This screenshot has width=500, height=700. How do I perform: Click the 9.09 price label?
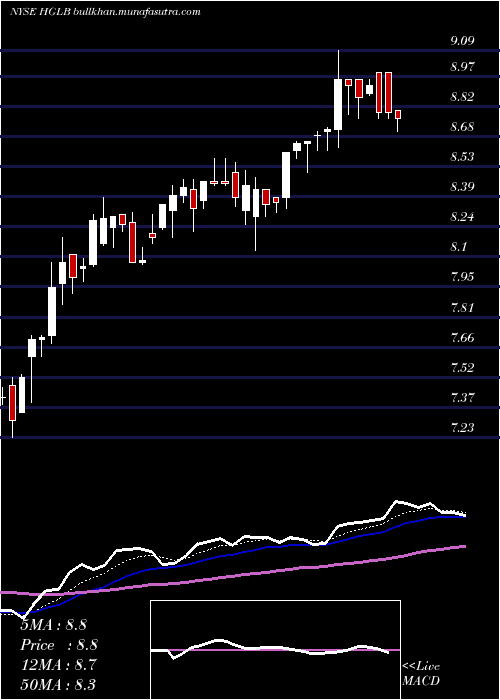tap(462, 41)
